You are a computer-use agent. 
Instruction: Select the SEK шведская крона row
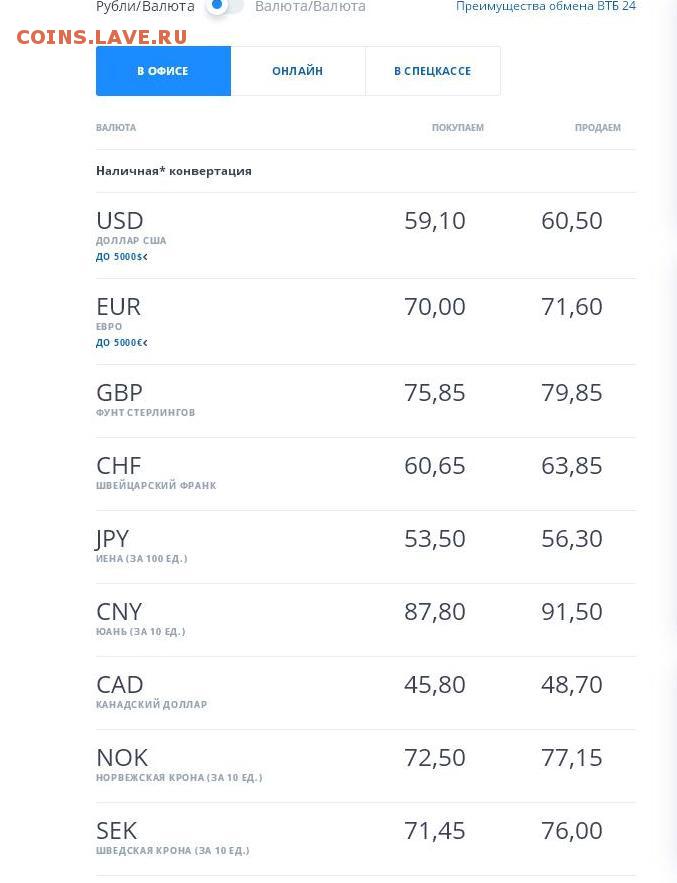pos(366,839)
